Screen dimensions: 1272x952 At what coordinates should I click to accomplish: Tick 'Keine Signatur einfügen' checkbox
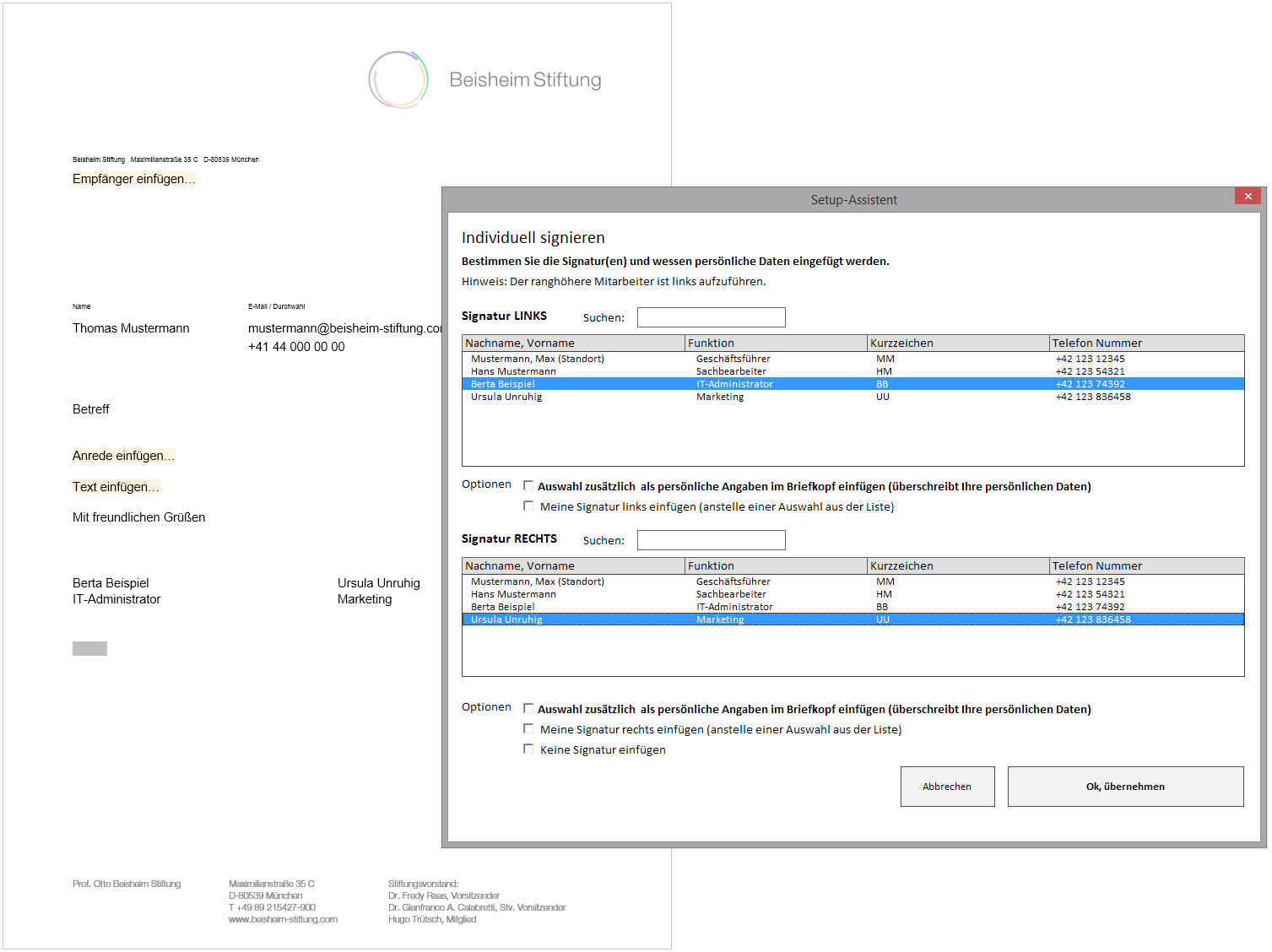(528, 749)
